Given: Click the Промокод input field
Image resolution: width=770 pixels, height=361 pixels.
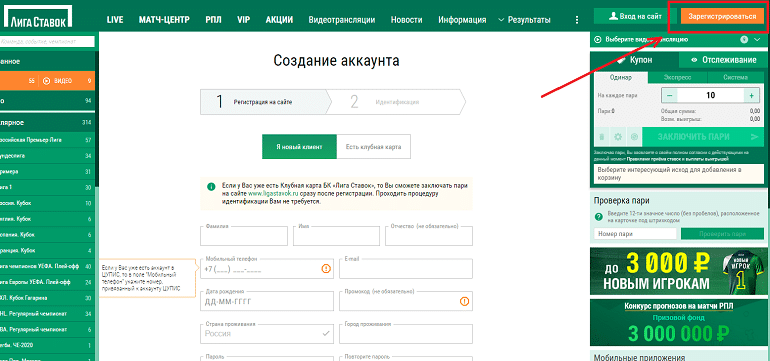Looking at the screenshot, I should [406, 301].
